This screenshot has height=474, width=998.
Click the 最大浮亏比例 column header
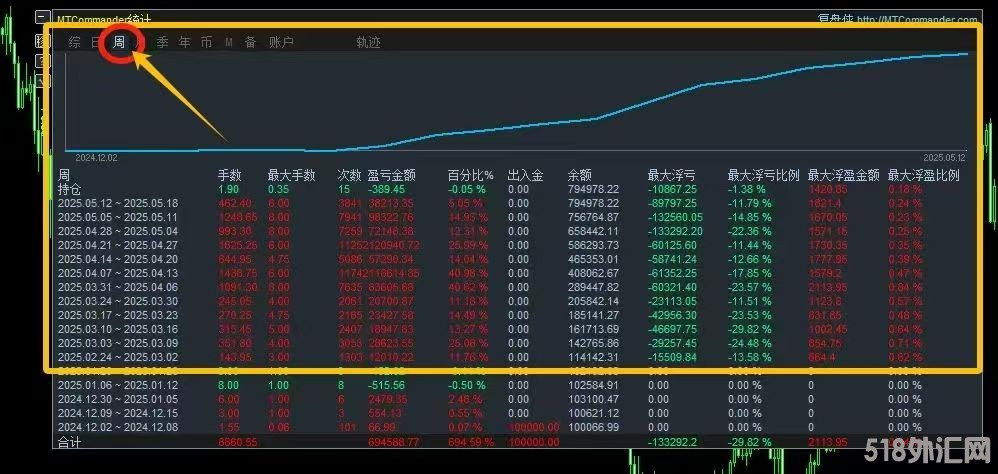click(x=763, y=175)
